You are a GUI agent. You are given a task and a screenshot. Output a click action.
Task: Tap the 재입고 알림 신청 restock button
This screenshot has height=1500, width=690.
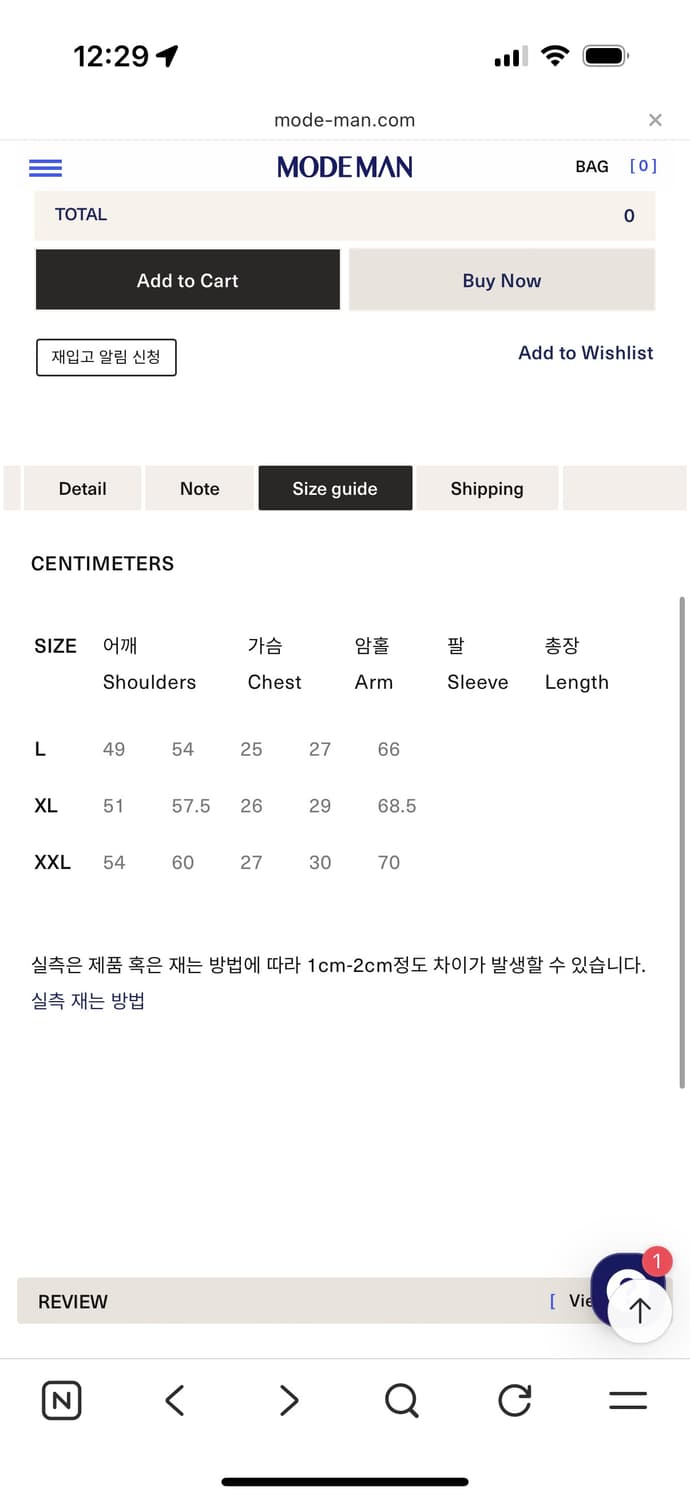click(x=106, y=357)
